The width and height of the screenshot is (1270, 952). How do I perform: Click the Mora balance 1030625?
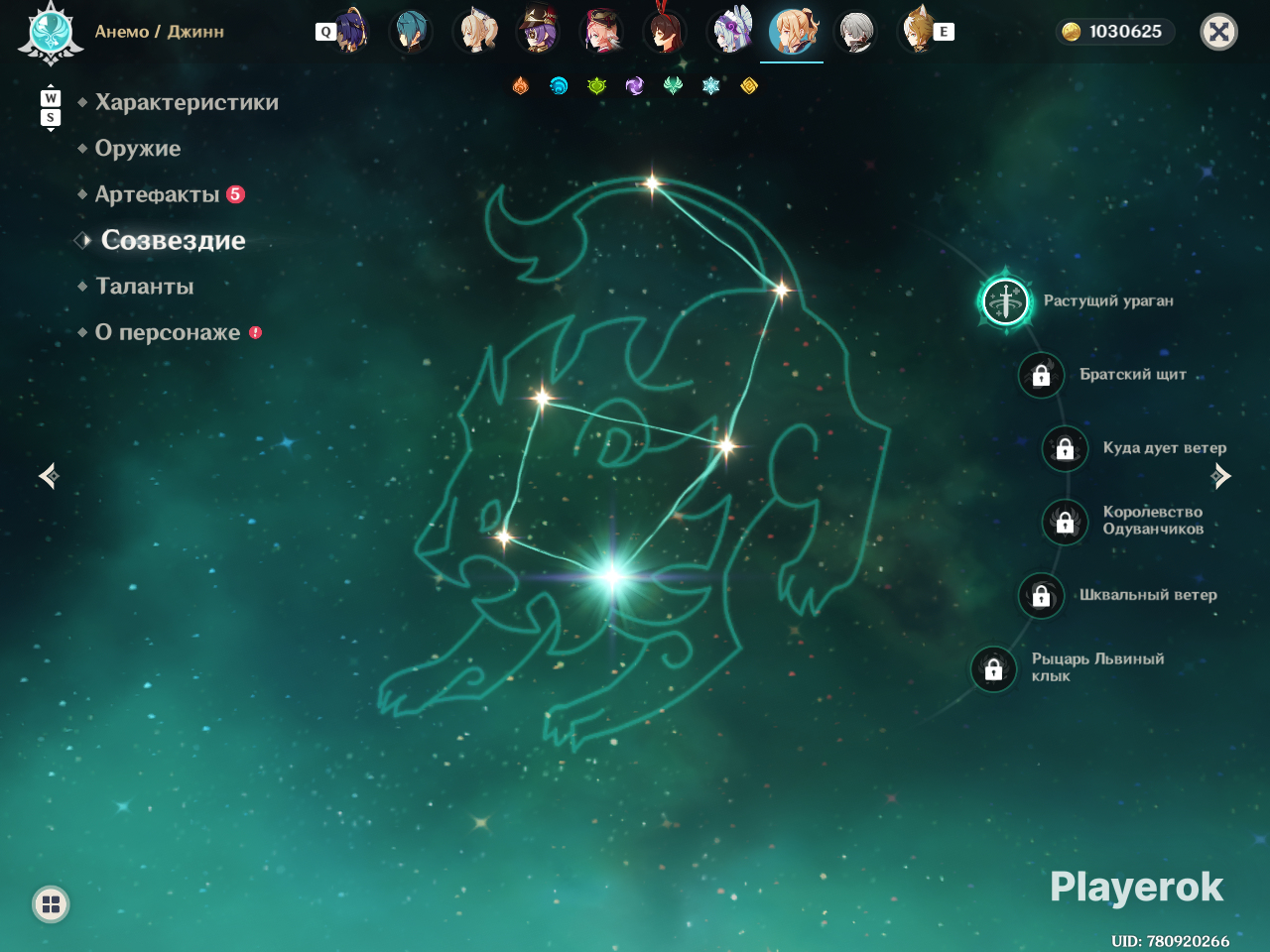(x=1114, y=32)
